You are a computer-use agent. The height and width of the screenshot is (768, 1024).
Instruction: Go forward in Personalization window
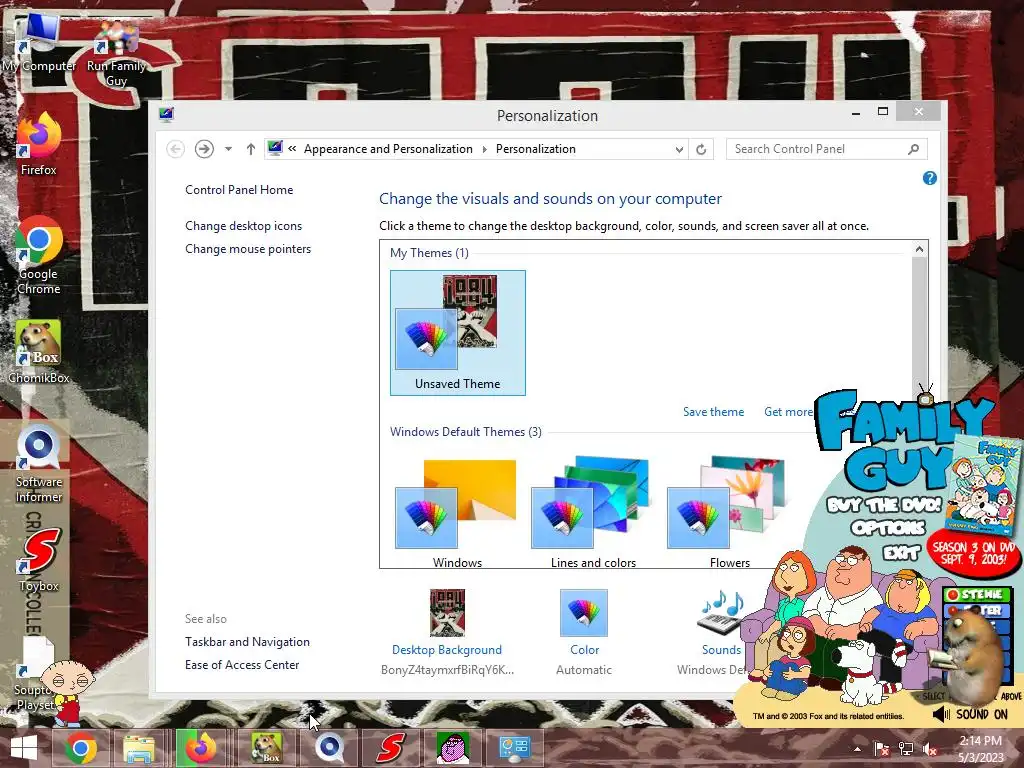pos(204,149)
